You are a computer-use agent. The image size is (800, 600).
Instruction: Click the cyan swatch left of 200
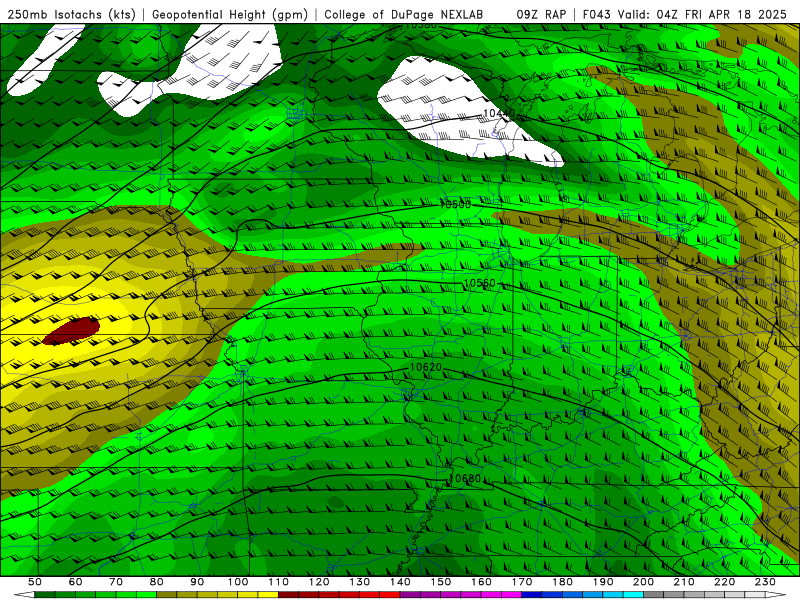633,595
